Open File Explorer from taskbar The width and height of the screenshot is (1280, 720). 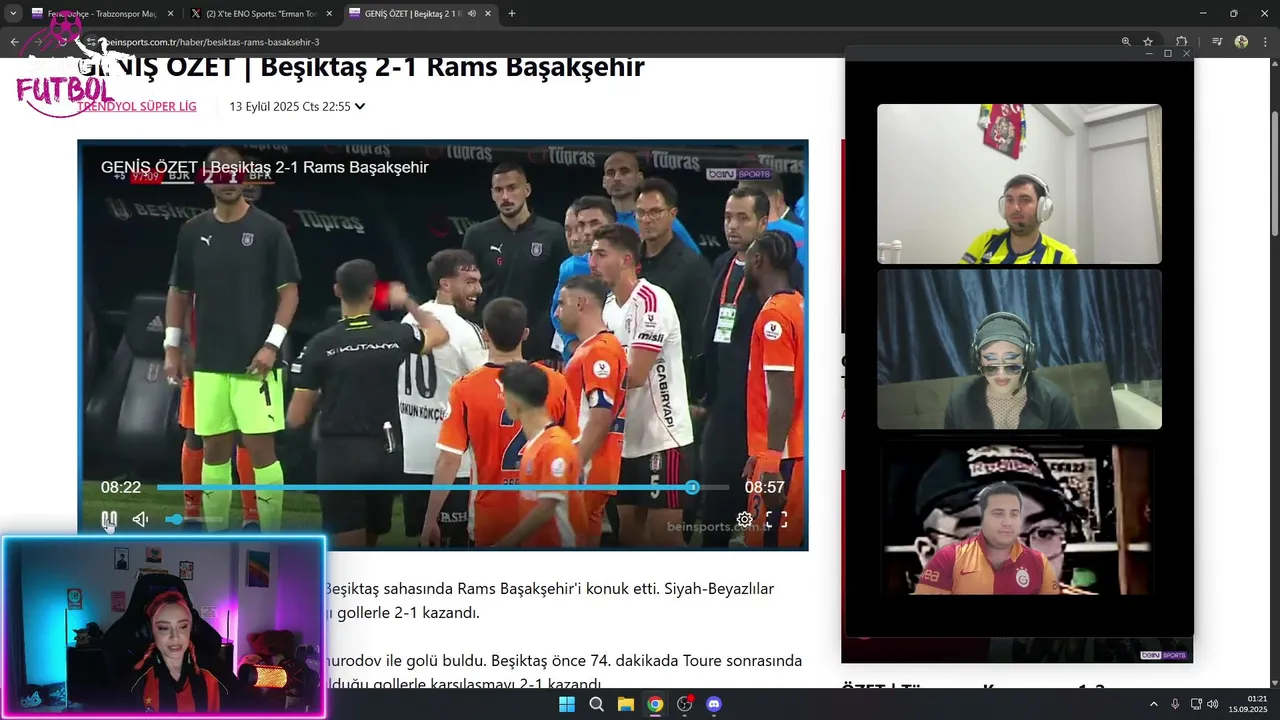pos(625,704)
